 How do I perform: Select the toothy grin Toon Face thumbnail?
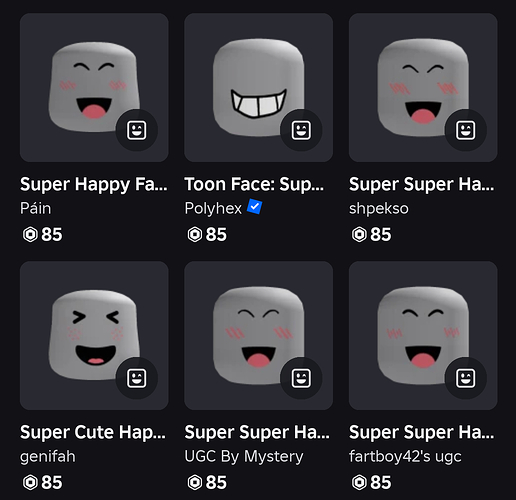pyautogui.click(x=259, y=88)
